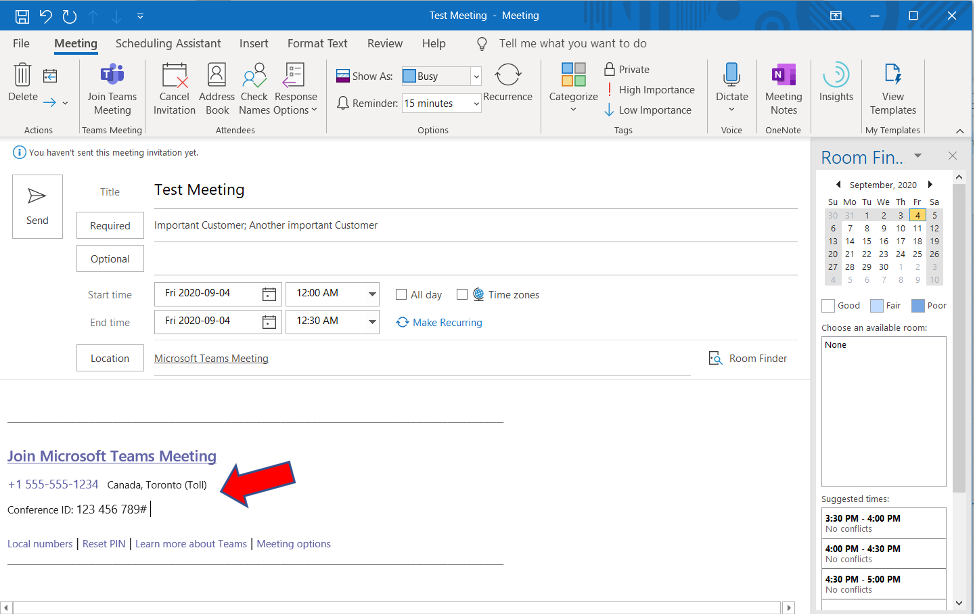Open the Format Text tab

[317, 44]
